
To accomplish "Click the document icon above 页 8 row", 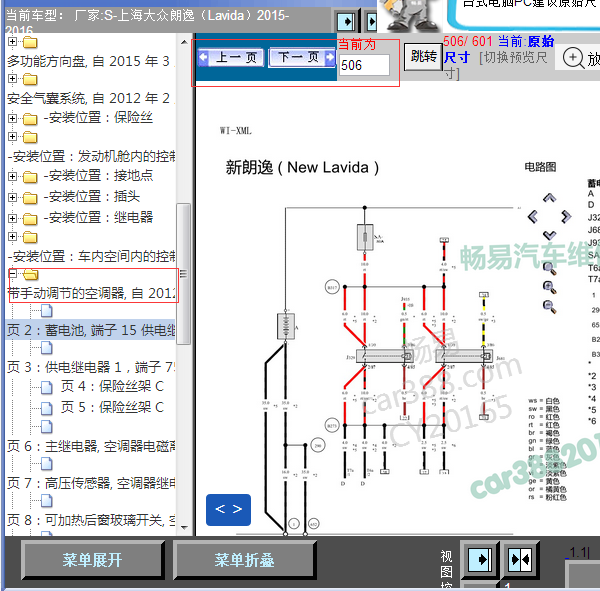I will tap(47, 500).
